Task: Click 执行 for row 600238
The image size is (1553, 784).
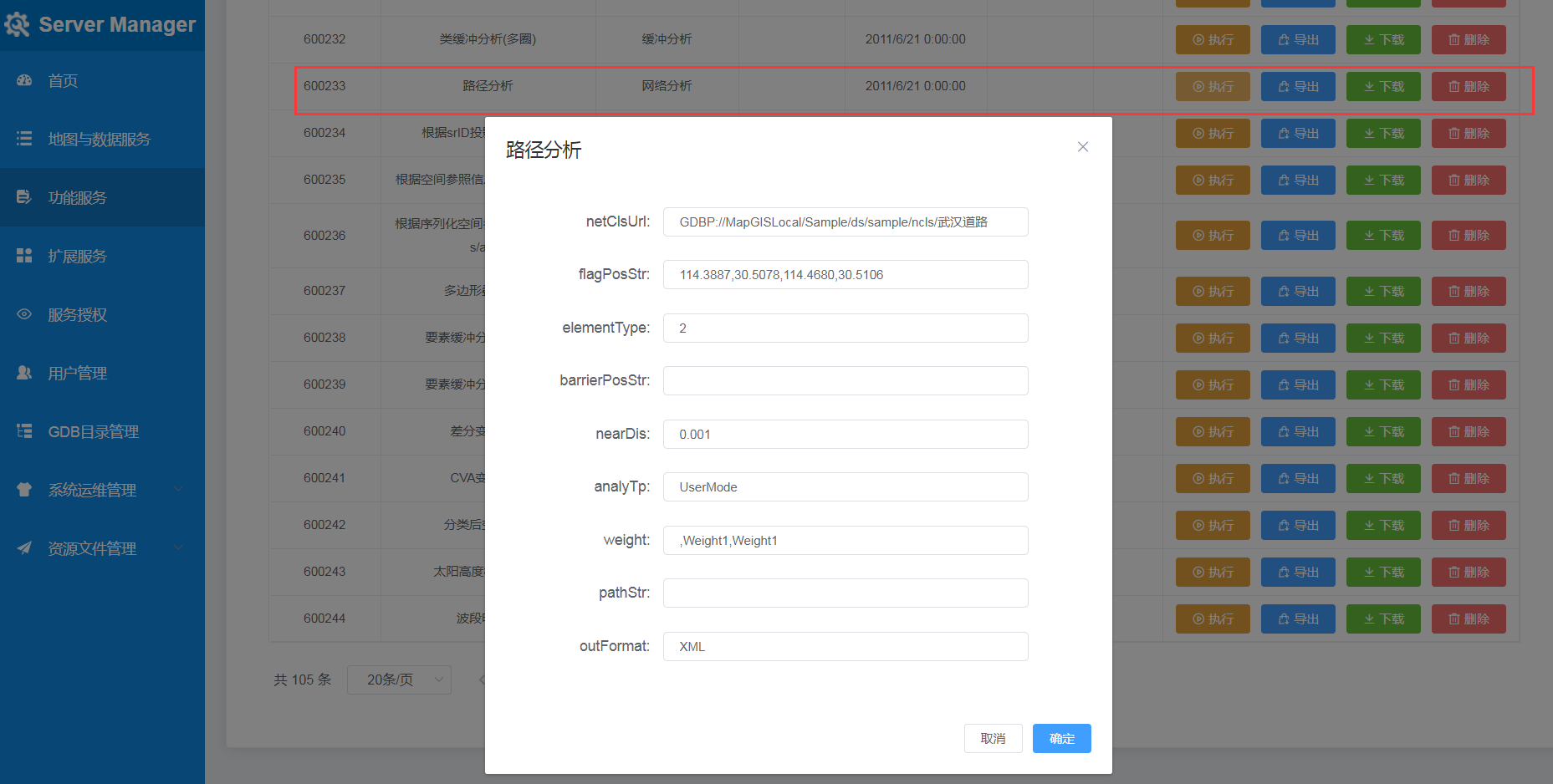Action: tap(1213, 339)
